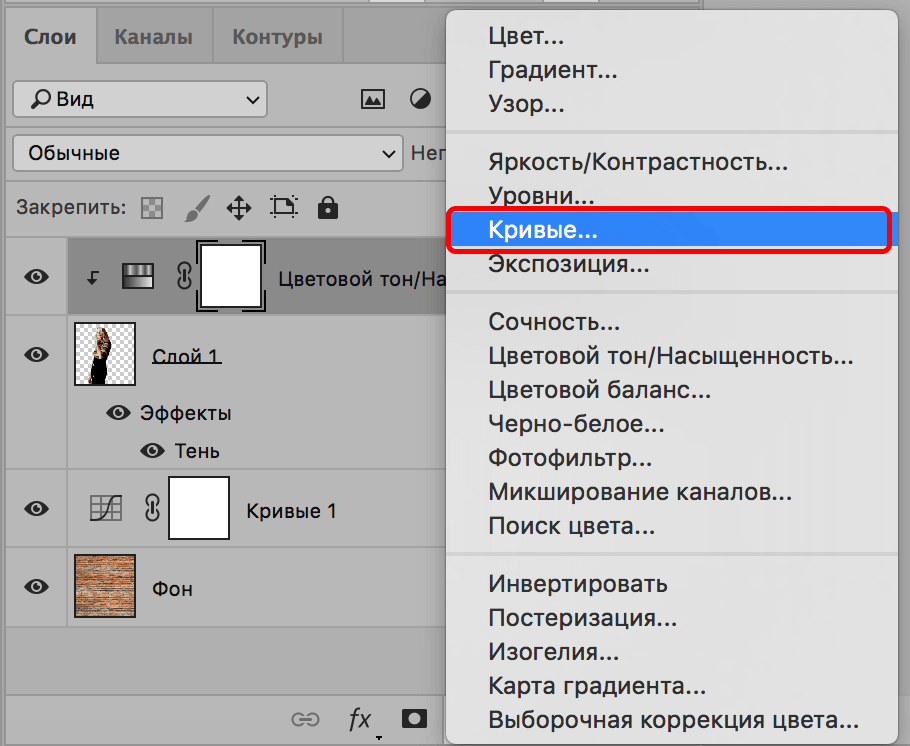Hide the Кривые 1 layer
The height and width of the screenshot is (746, 910).
[x=37, y=509]
